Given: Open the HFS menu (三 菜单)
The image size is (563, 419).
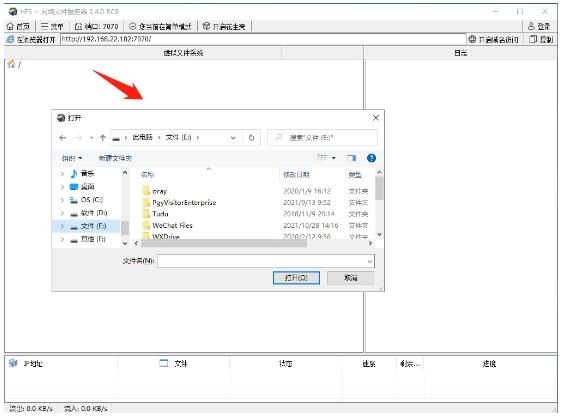Looking at the screenshot, I should (x=52, y=26).
